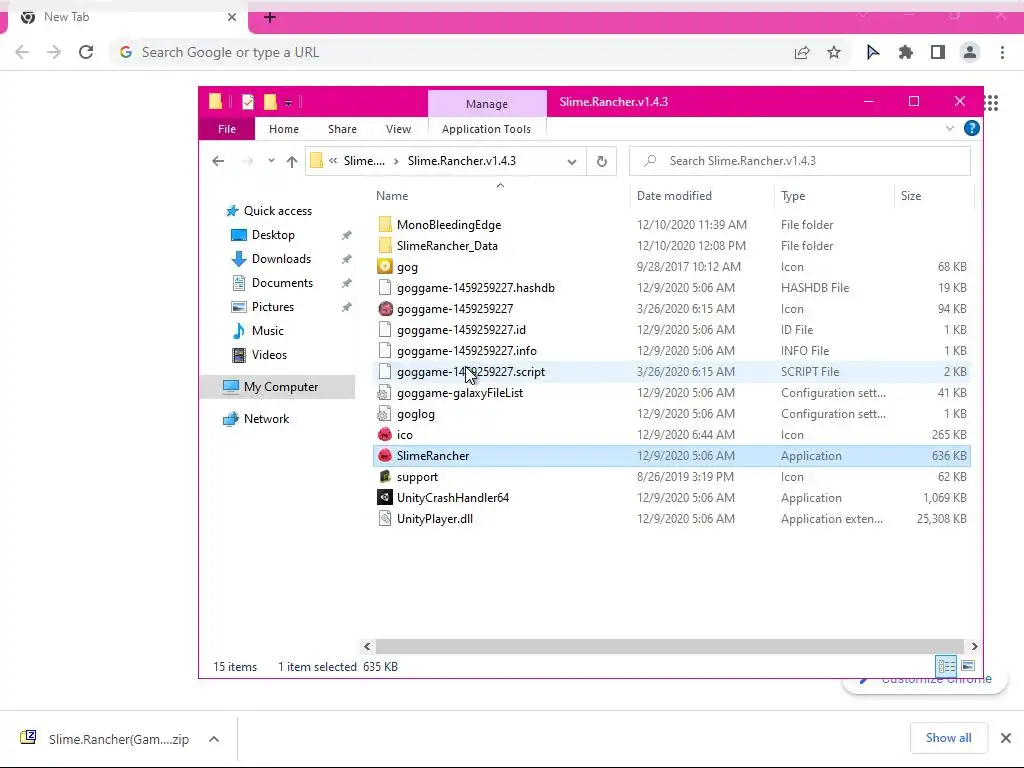Click the horizontal scrollbar in file list
Image resolution: width=1024 pixels, height=768 pixels.
669,646
